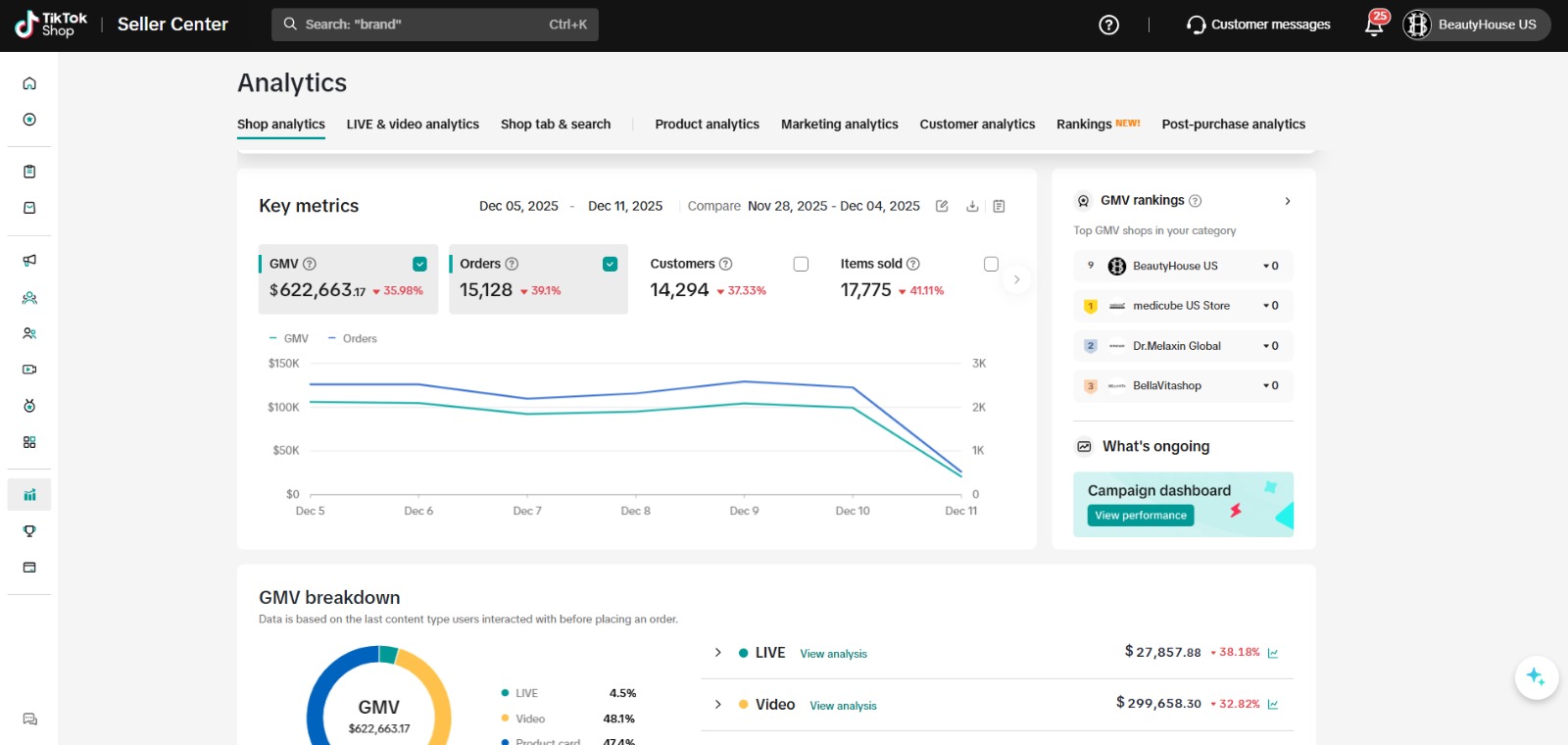Expand GMV rankings with chevron arrow

(x=1287, y=201)
